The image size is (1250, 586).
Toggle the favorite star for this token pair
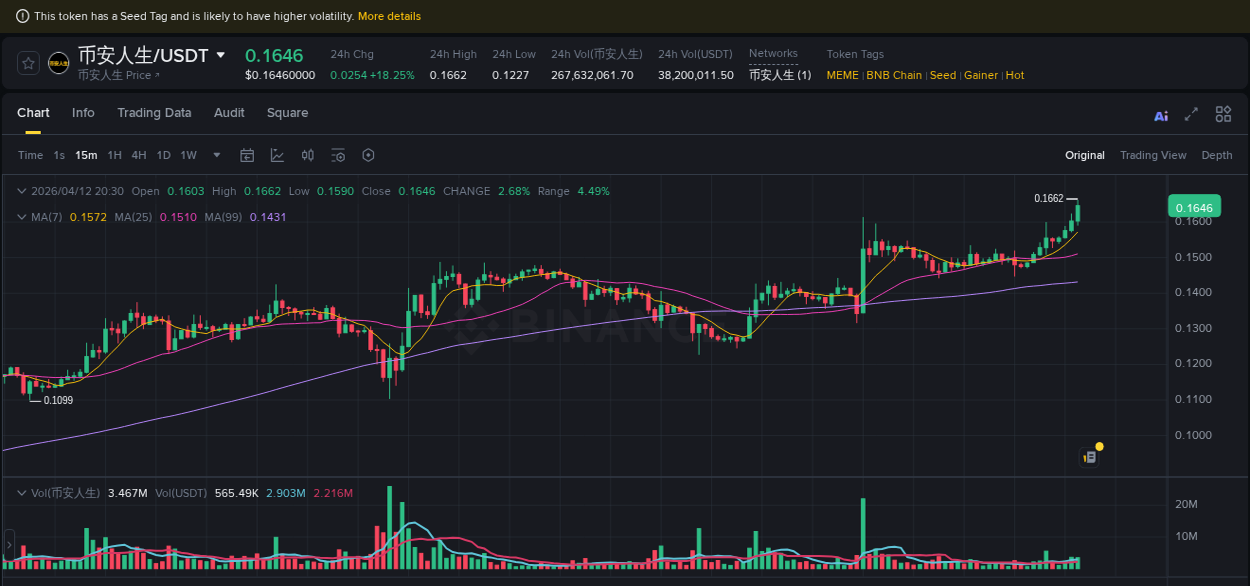[27, 62]
